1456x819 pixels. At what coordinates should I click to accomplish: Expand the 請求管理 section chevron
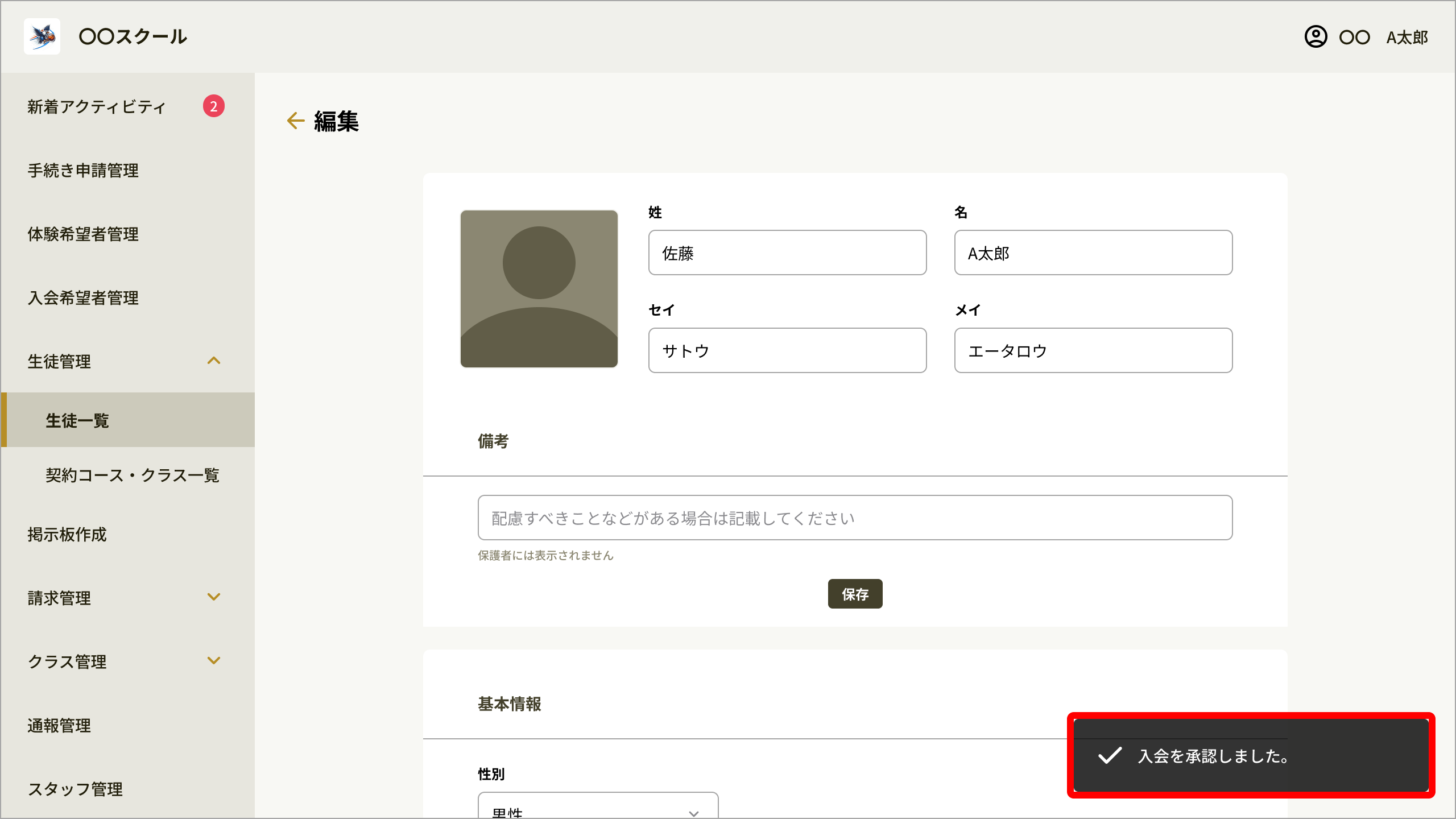tap(214, 597)
